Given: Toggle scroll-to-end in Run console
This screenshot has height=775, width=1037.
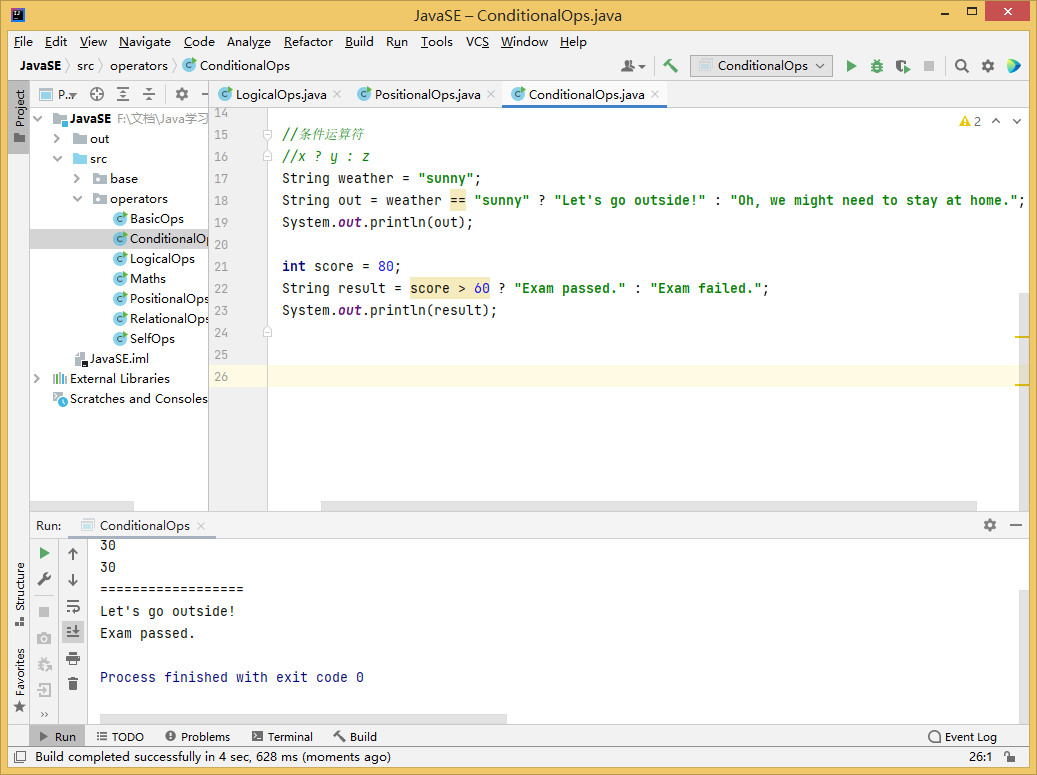Looking at the screenshot, I should [73, 632].
